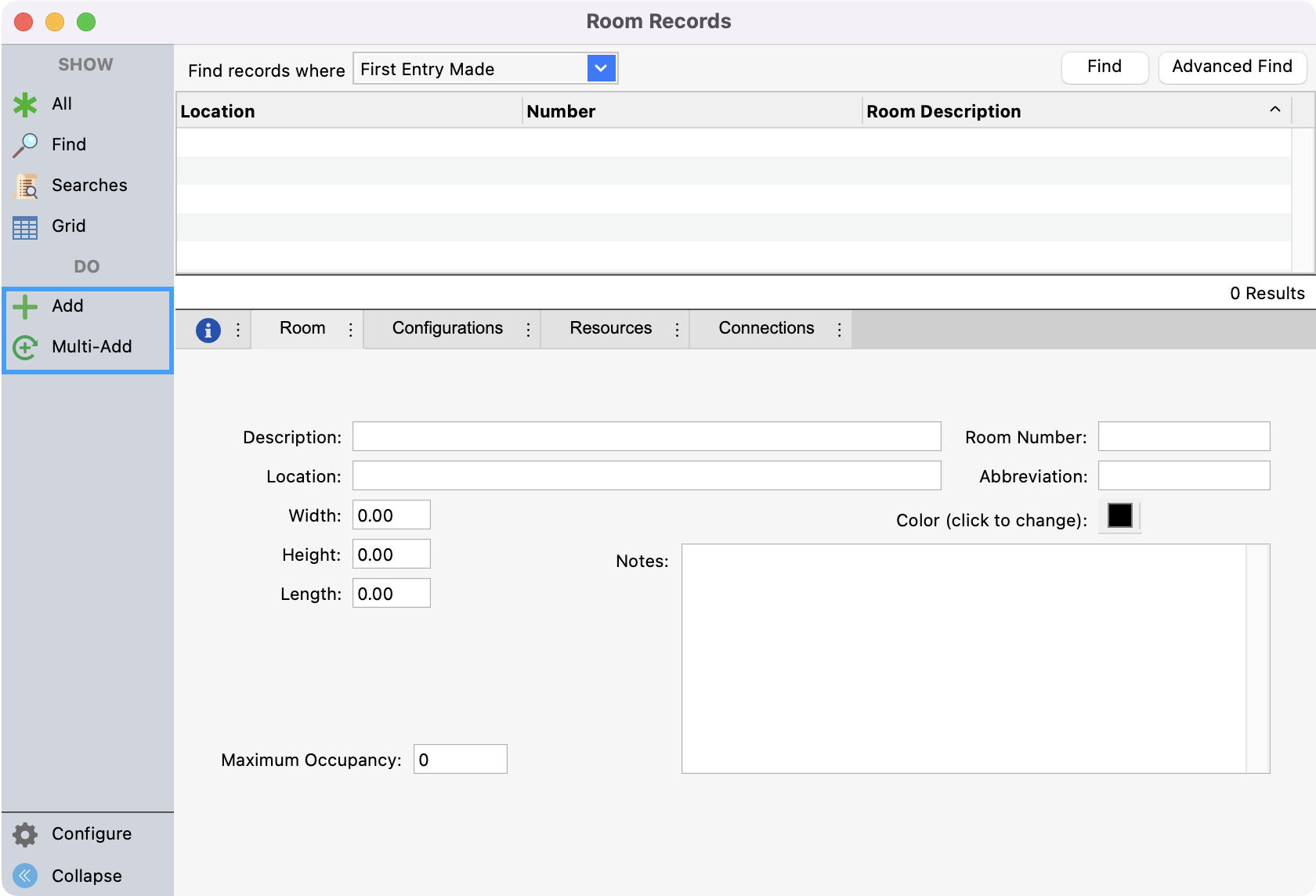Open saved Searches icon in sidebar

coord(25,186)
